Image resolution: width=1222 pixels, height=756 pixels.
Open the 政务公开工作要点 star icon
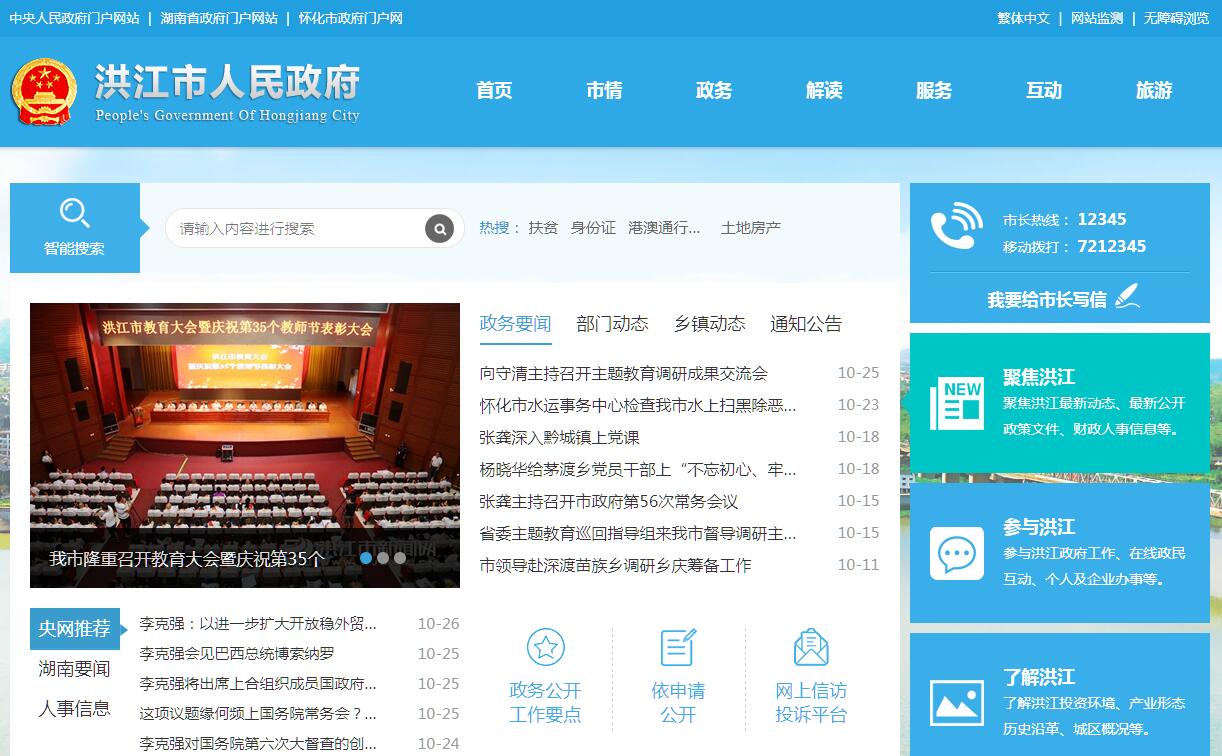545,647
